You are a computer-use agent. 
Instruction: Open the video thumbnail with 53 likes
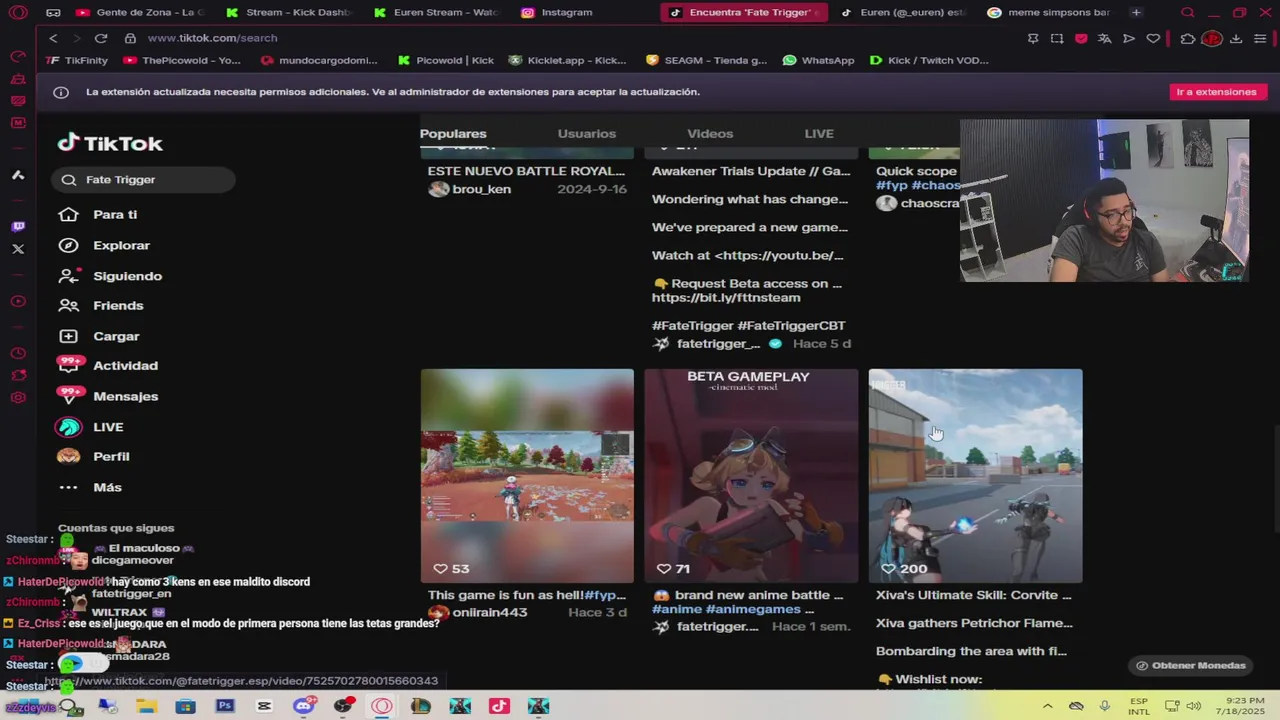pos(527,476)
